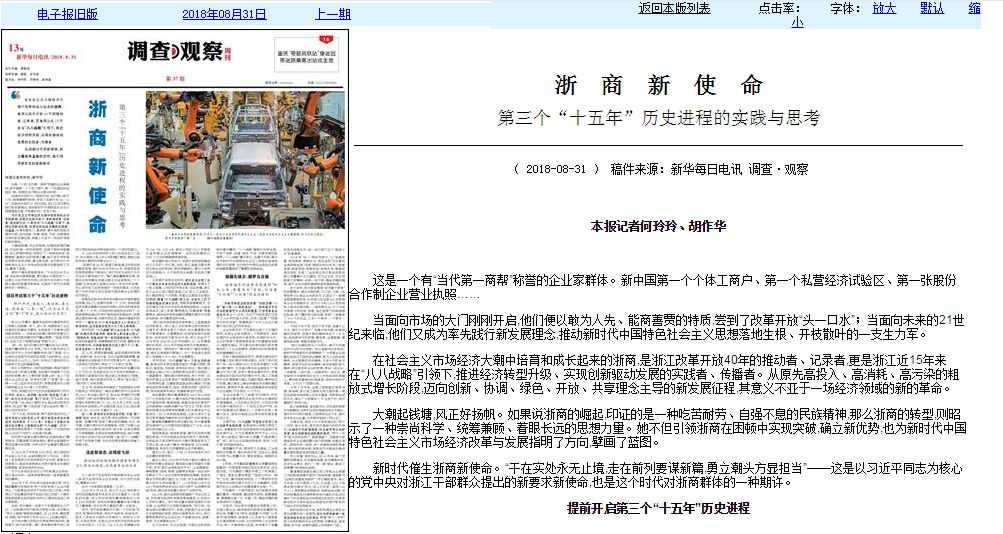
Task: Go to previous issue 上一期
Action: (333, 14)
